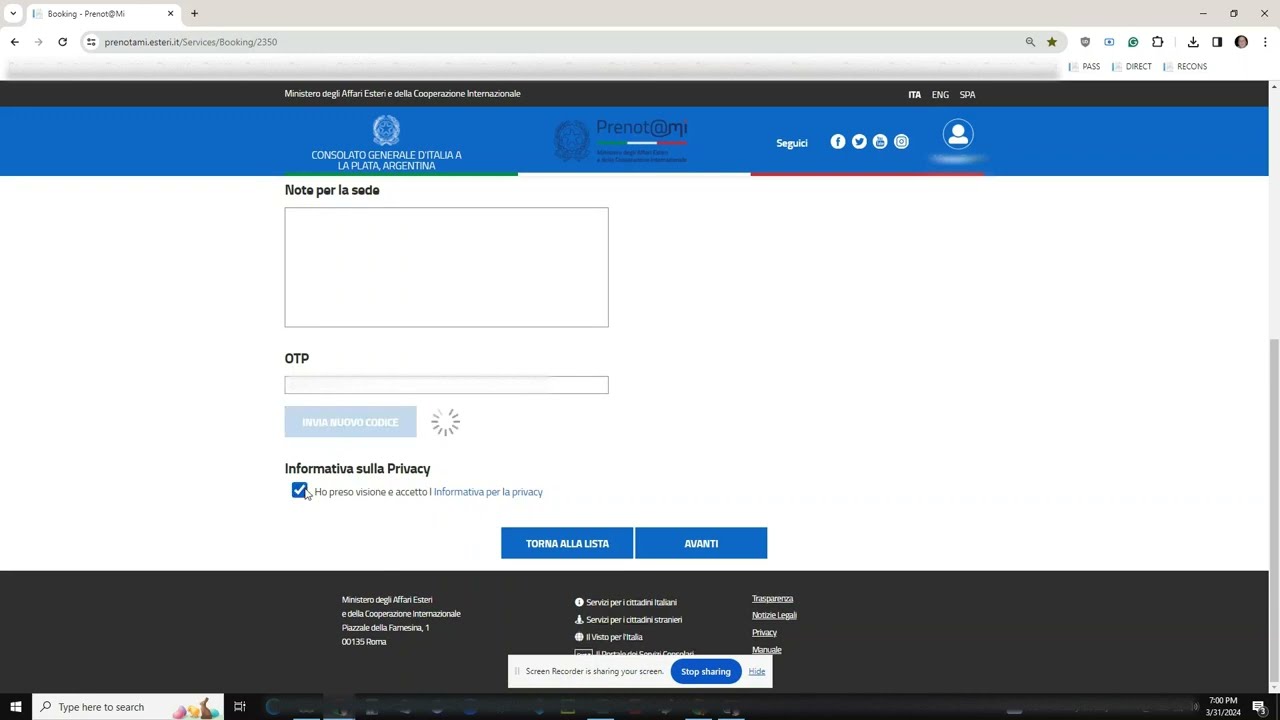Open Servizi per i cittadini italiani link
1280x720 pixels.
tap(626, 602)
